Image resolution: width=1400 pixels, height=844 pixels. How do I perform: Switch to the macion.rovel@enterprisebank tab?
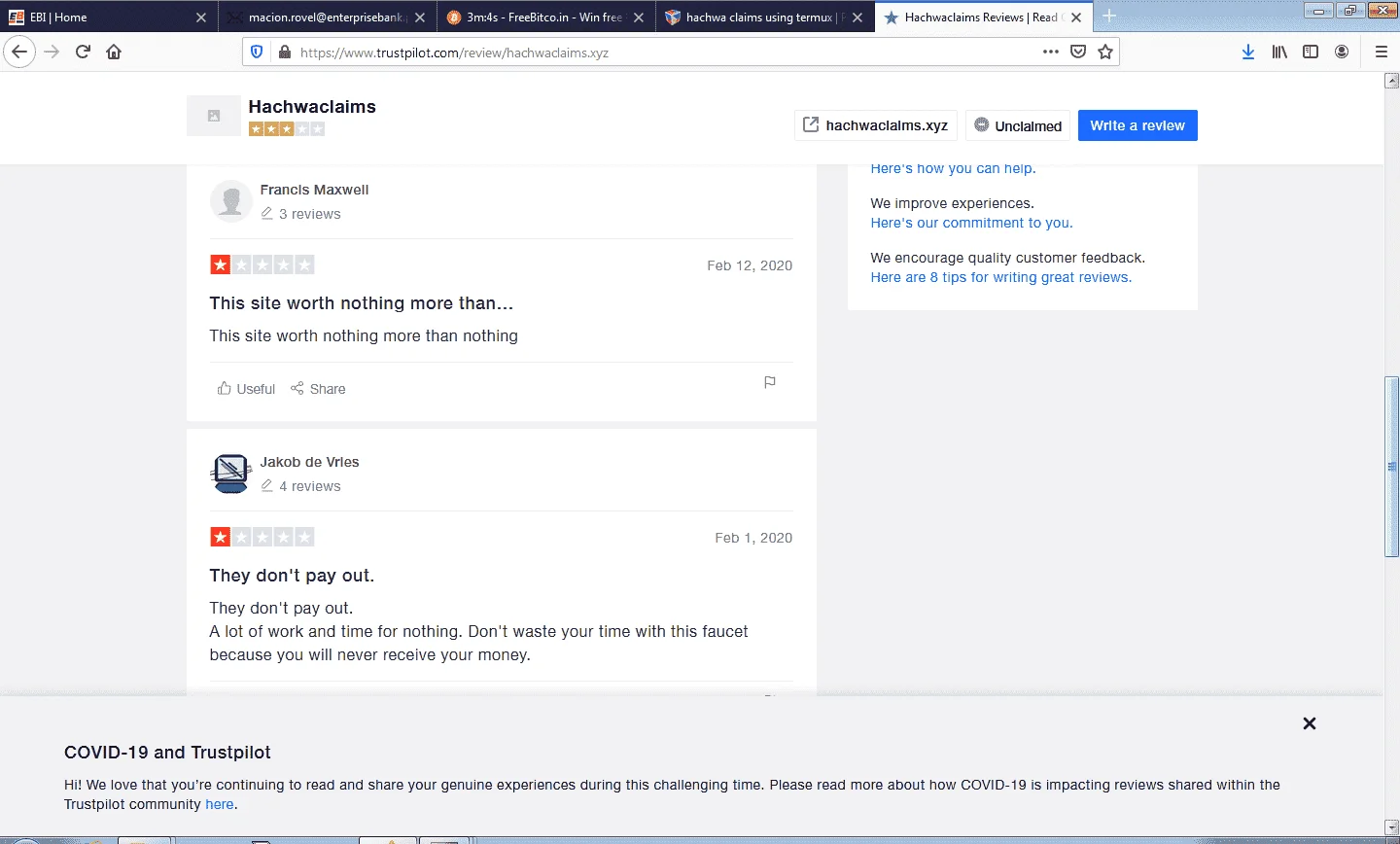[x=328, y=18]
